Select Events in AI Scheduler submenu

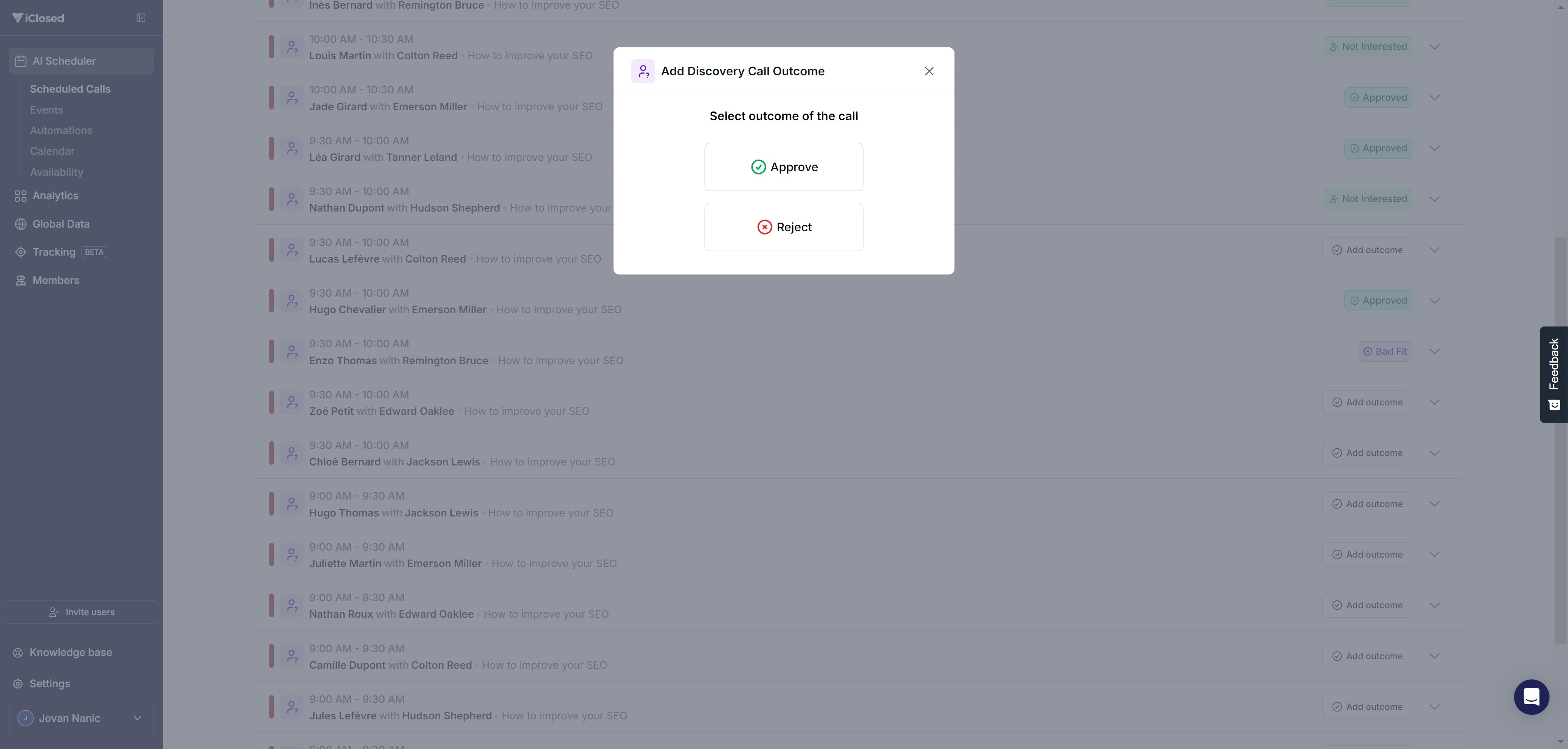[46, 110]
